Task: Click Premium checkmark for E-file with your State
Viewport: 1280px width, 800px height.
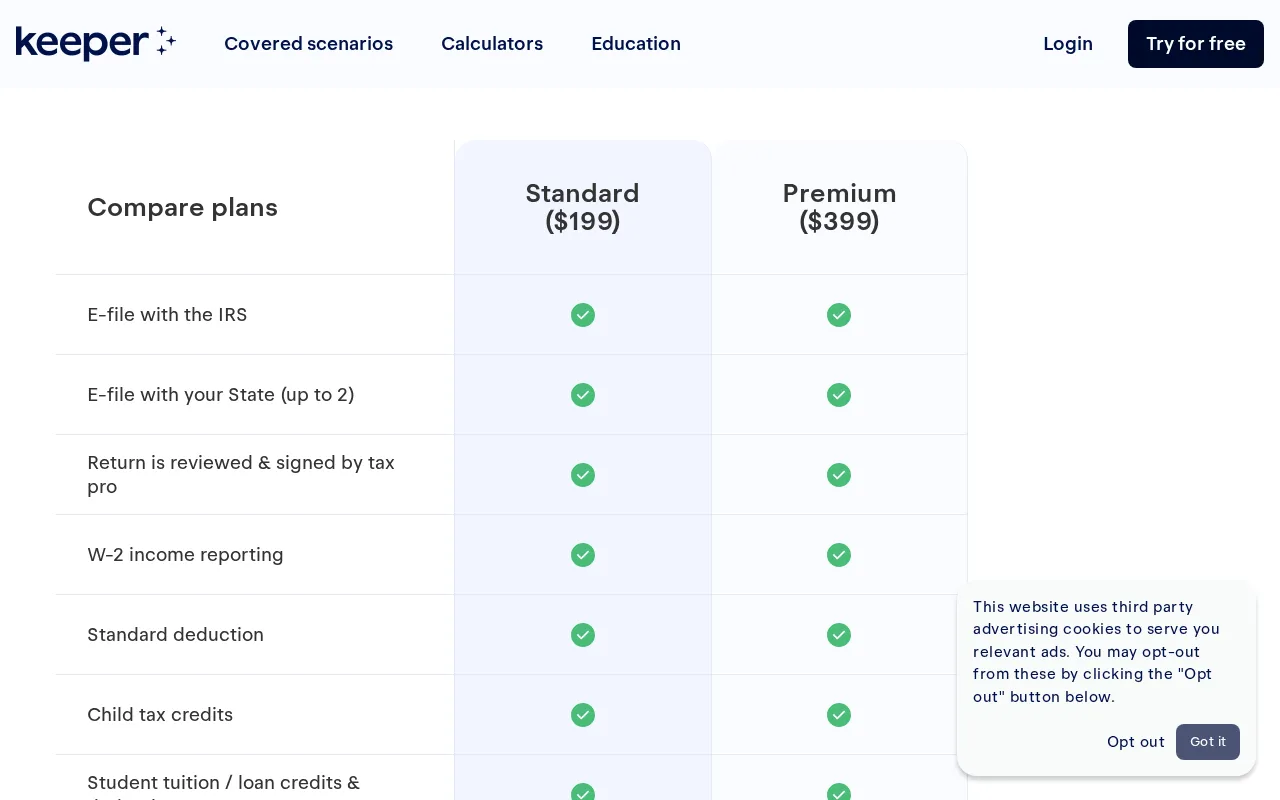Action: tap(839, 395)
